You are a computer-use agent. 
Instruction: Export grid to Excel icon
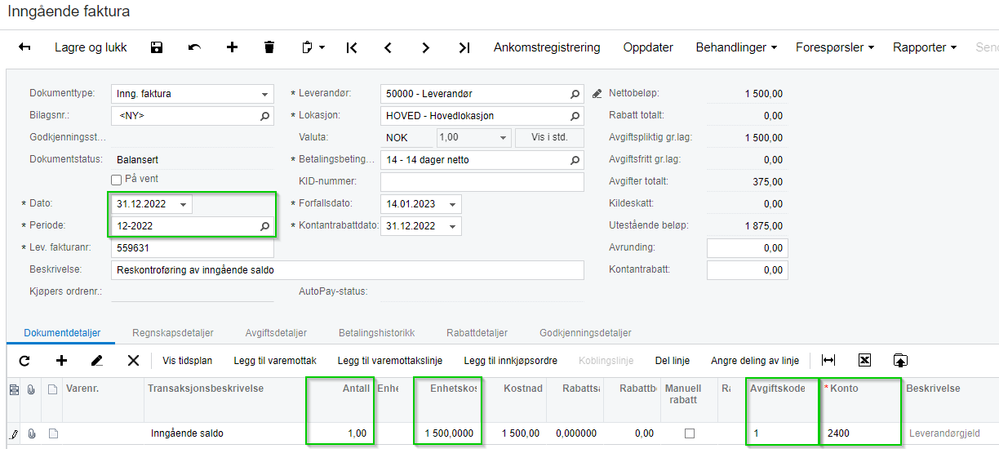865,360
